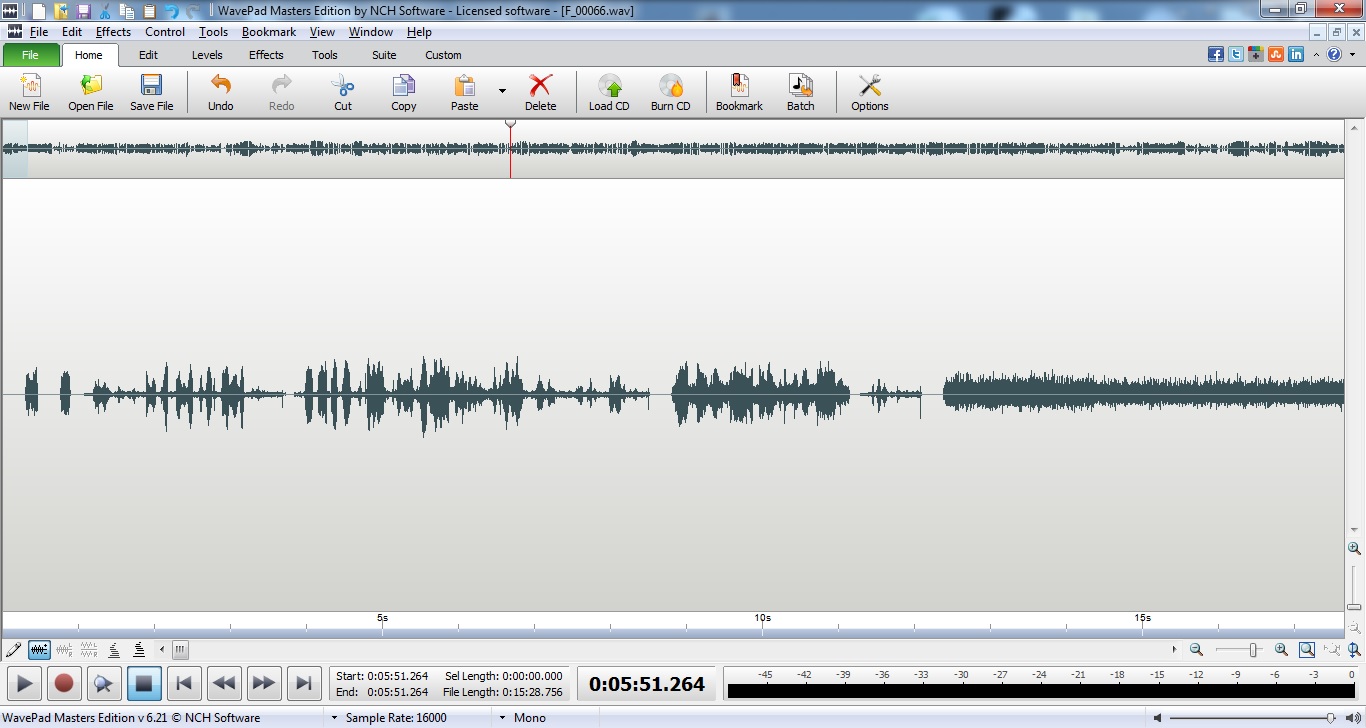Screen dimensions: 1366x728
Task: Open the Paste dropdown arrow
Action: [502, 92]
